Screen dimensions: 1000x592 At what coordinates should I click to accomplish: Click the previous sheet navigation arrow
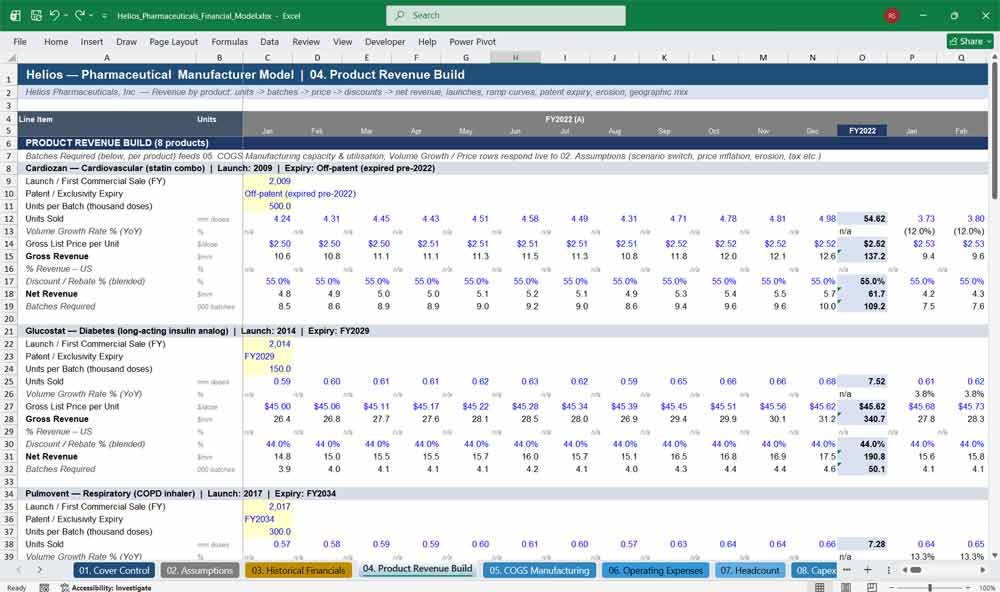pos(18,570)
